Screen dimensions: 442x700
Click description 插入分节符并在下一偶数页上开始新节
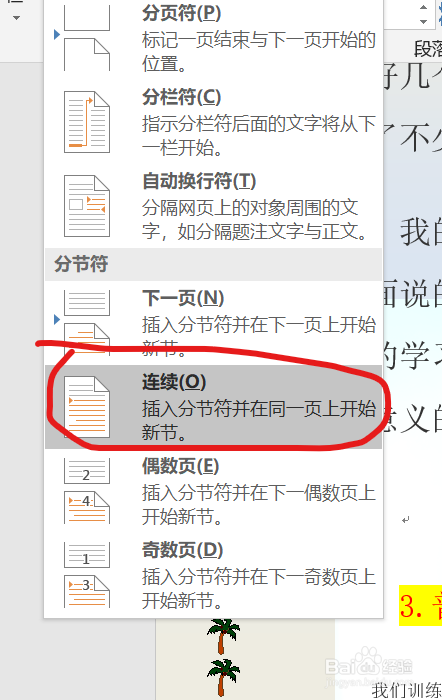[259, 504]
